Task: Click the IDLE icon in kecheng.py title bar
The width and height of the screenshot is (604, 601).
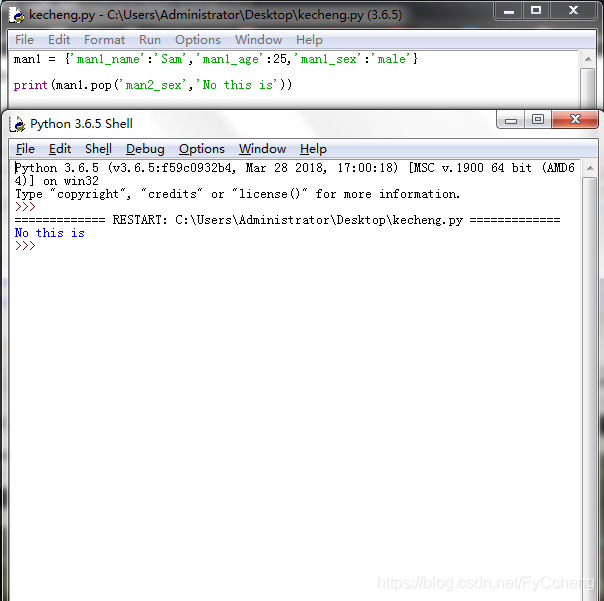Action: [x=17, y=15]
